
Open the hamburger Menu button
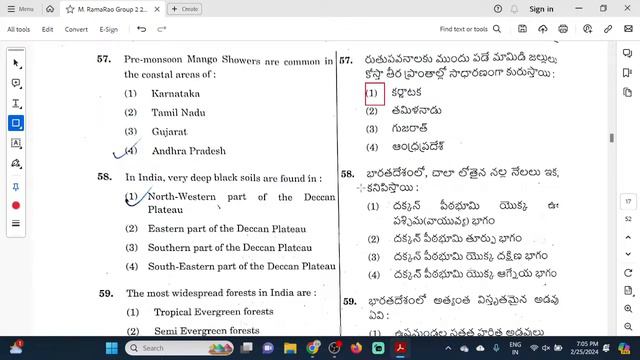(20, 9)
